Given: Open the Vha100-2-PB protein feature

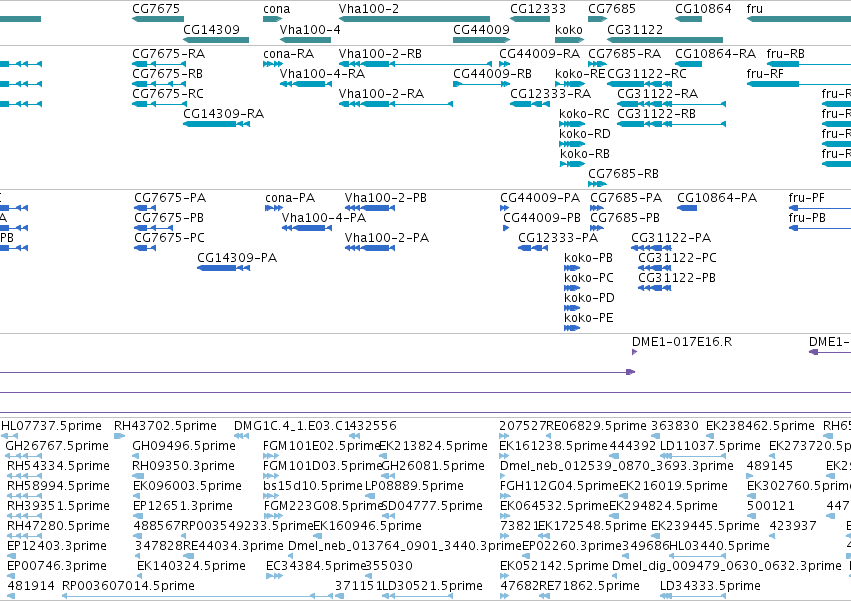Looking at the screenshot, I should pos(370,208).
